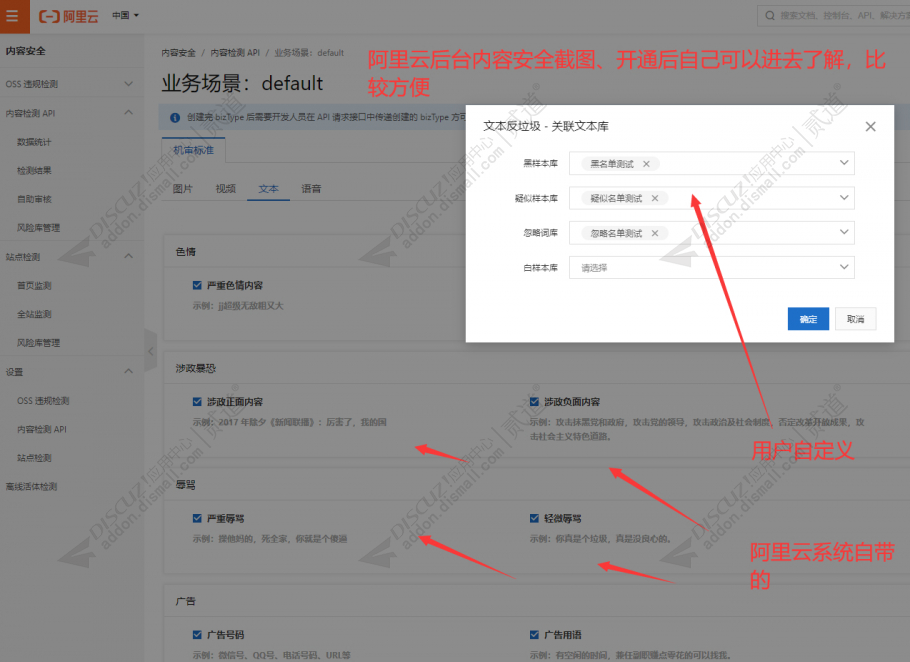910x662 pixels.
Task: Open 内容检测 API under 设置
Action: [42, 429]
